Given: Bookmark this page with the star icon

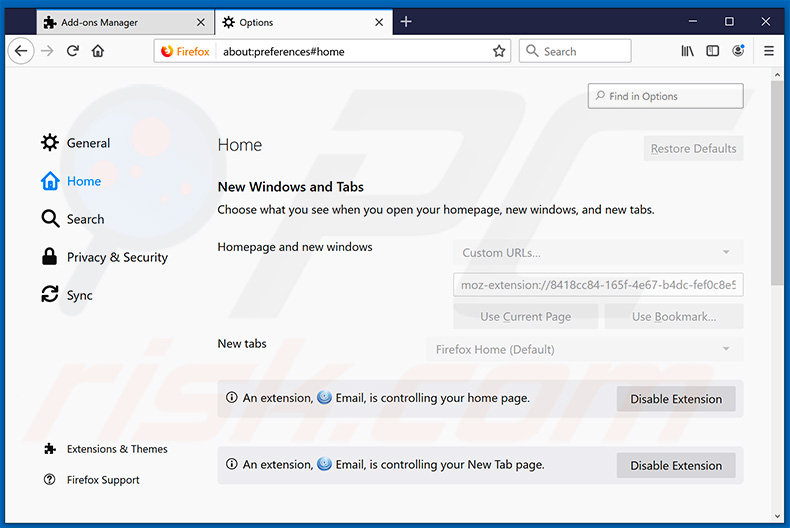Looking at the screenshot, I should [499, 51].
